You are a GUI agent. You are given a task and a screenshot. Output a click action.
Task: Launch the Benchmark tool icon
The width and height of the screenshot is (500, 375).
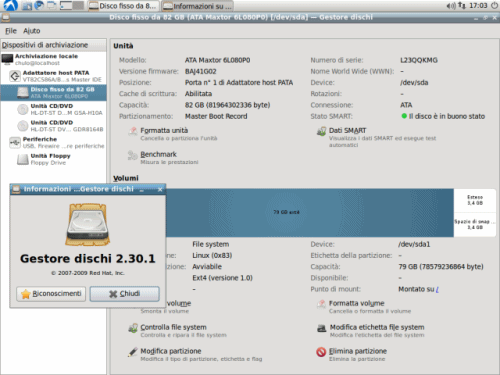click(x=133, y=155)
